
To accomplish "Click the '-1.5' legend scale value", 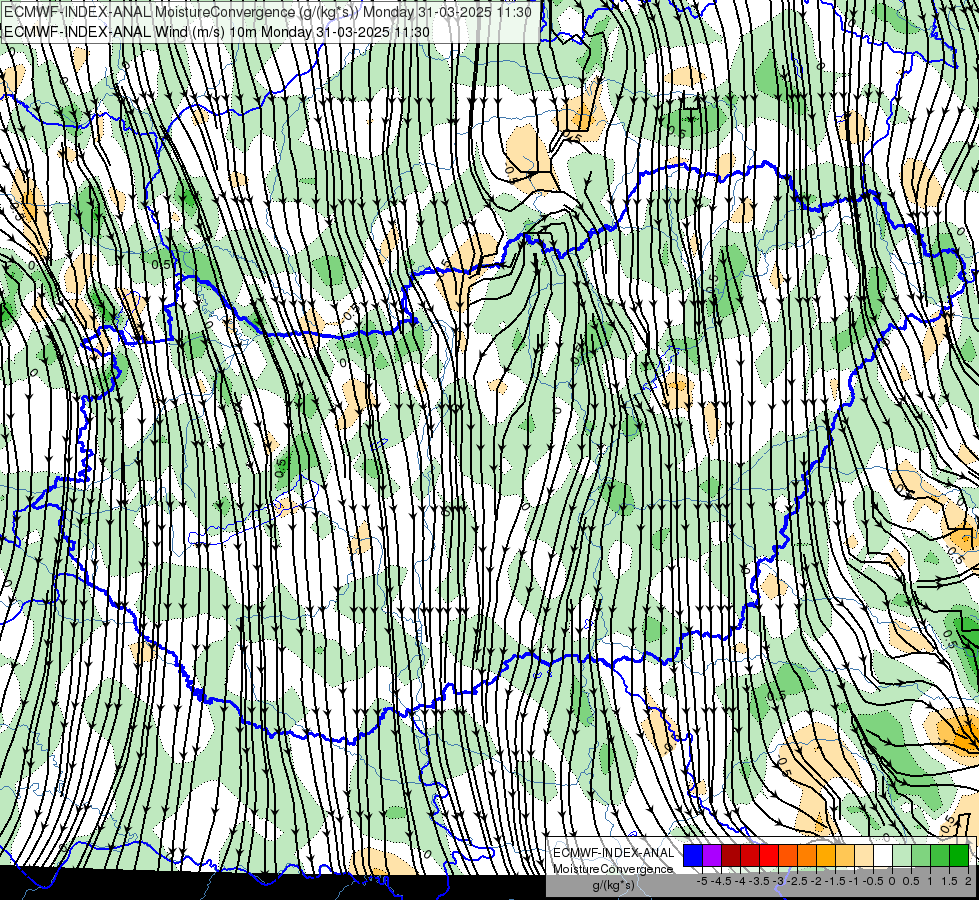I will coord(835,881).
